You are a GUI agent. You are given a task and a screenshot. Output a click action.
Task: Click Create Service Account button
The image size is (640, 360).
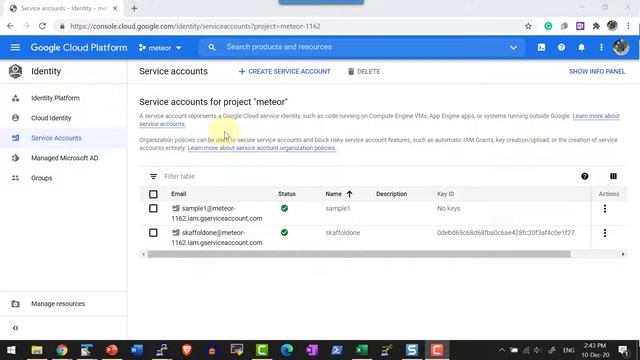pyautogui.click(x=284, y=71)
